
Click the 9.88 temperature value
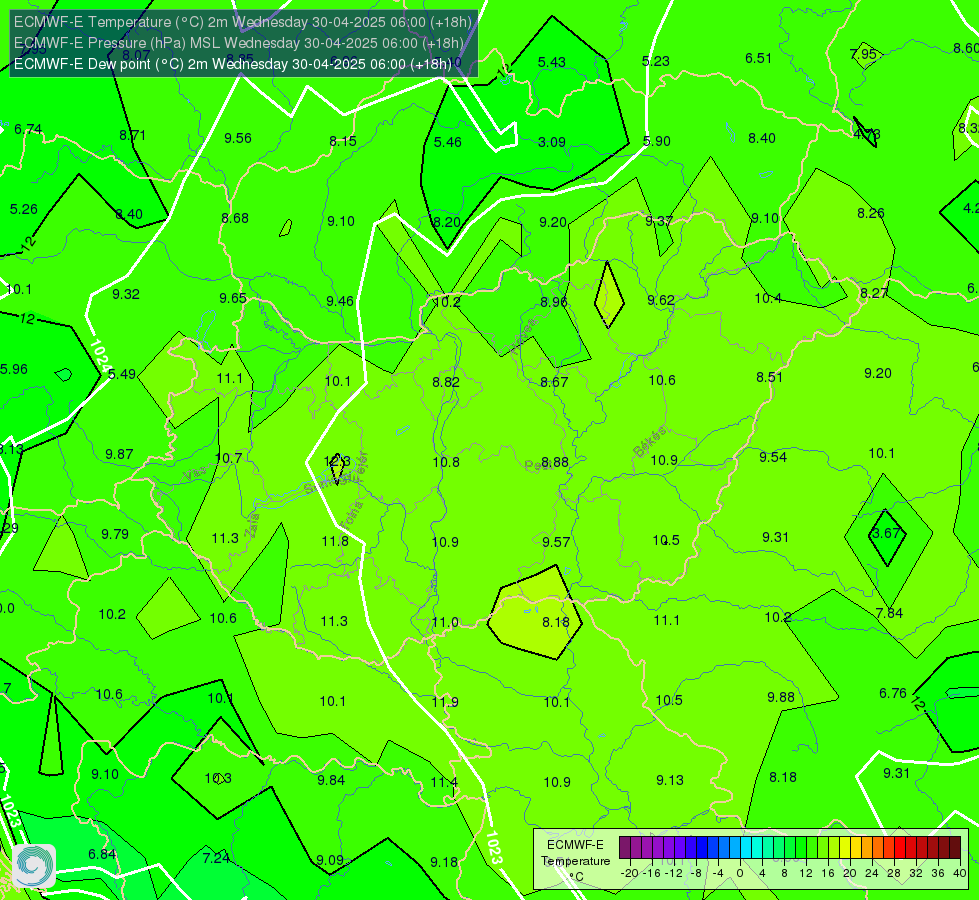pos(781,697)
